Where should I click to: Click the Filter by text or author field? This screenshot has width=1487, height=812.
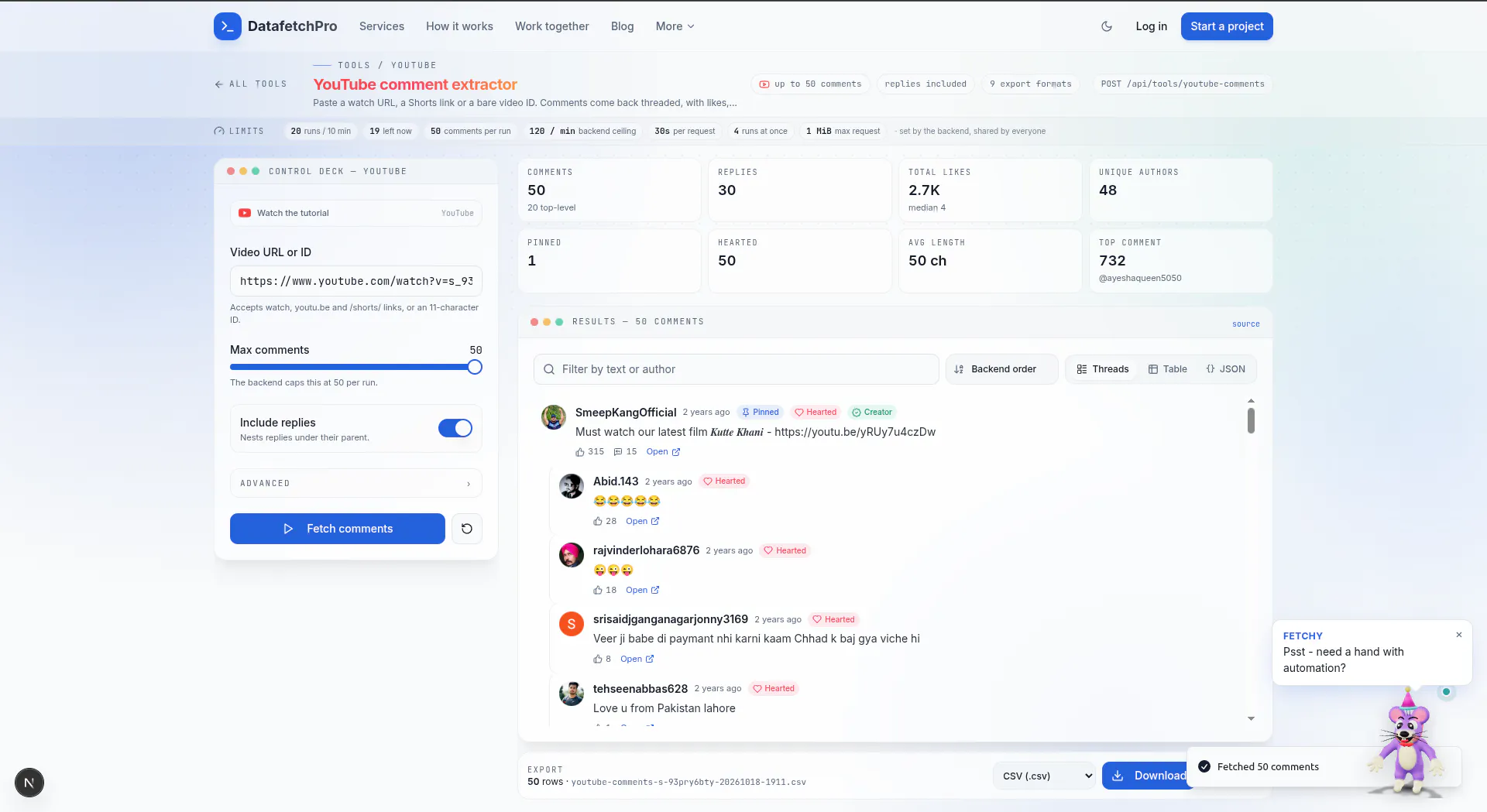coord(736,369)
